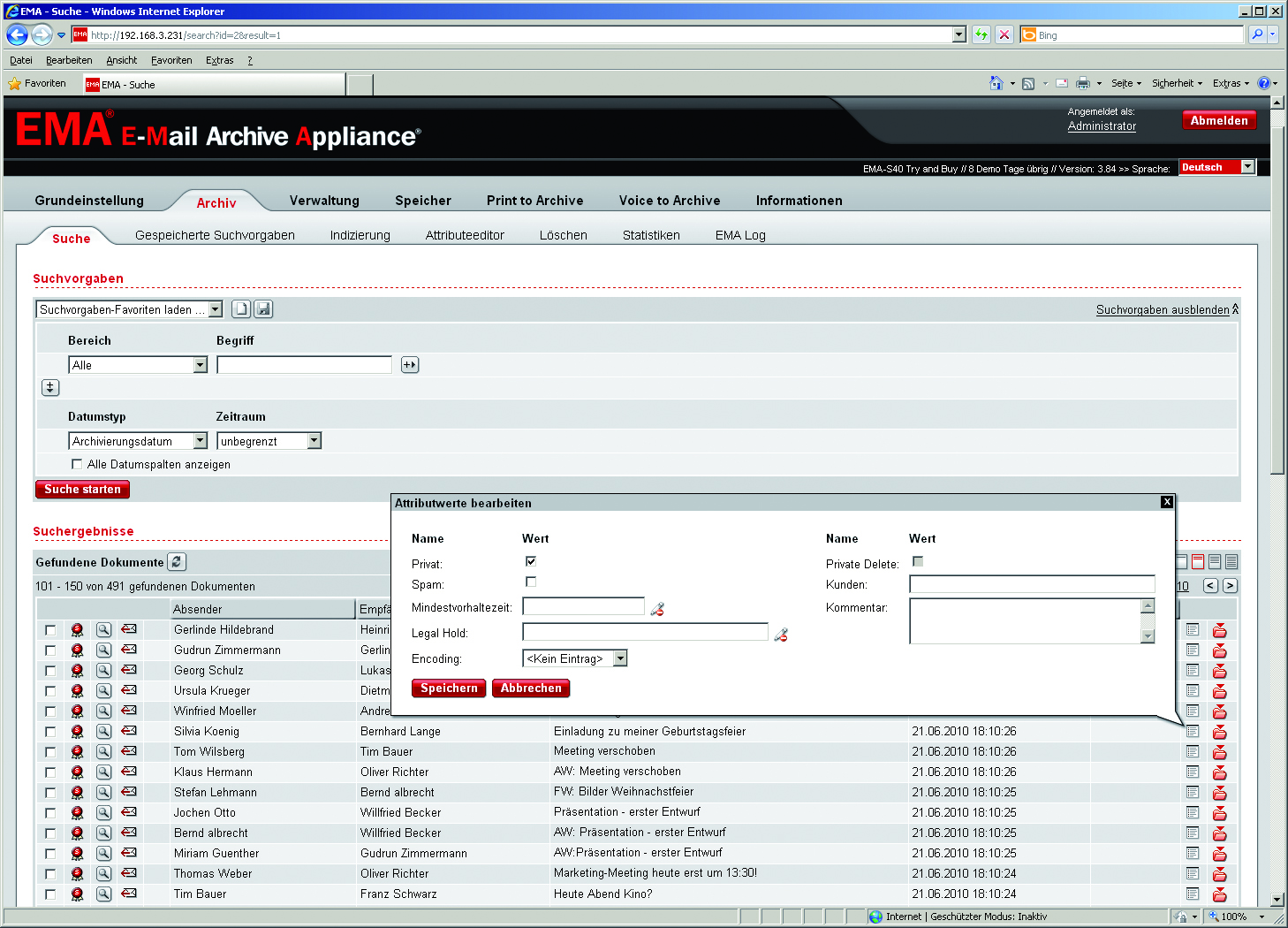This screenshot has height=928, width=1288.
Task: Uncheck the Privat checkbox
Action: (531, 561)
